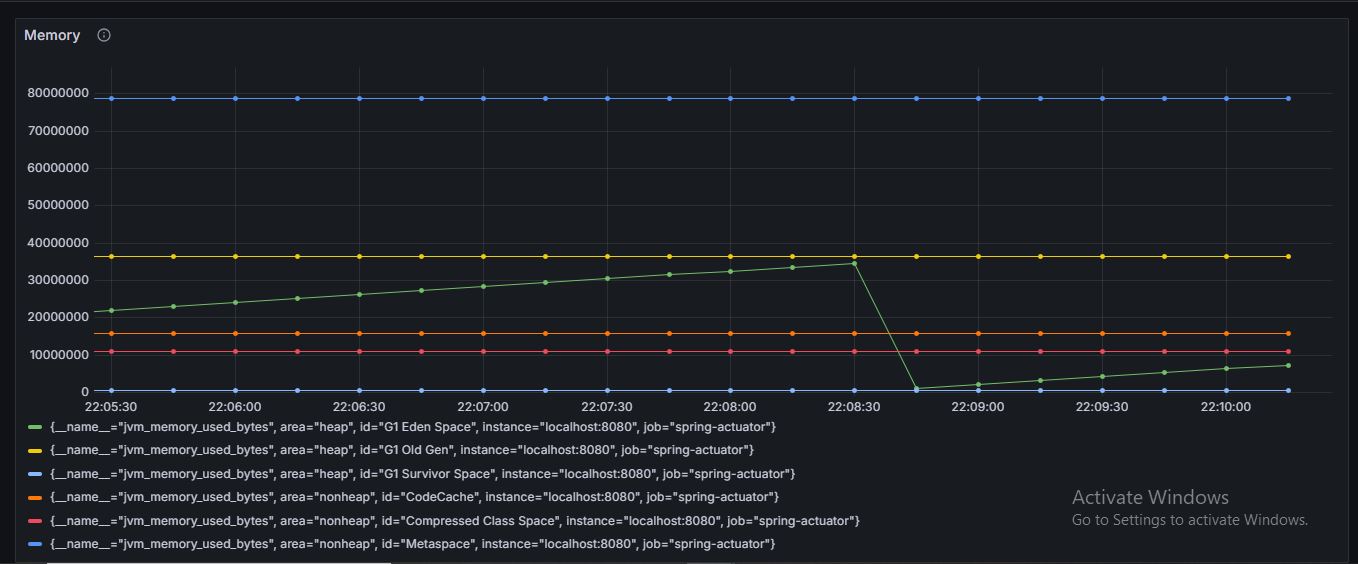Click the 22:05:30 time axis label
This screenshot has width=1358, height=564.
pyautogui.click(x=111, y=407)
